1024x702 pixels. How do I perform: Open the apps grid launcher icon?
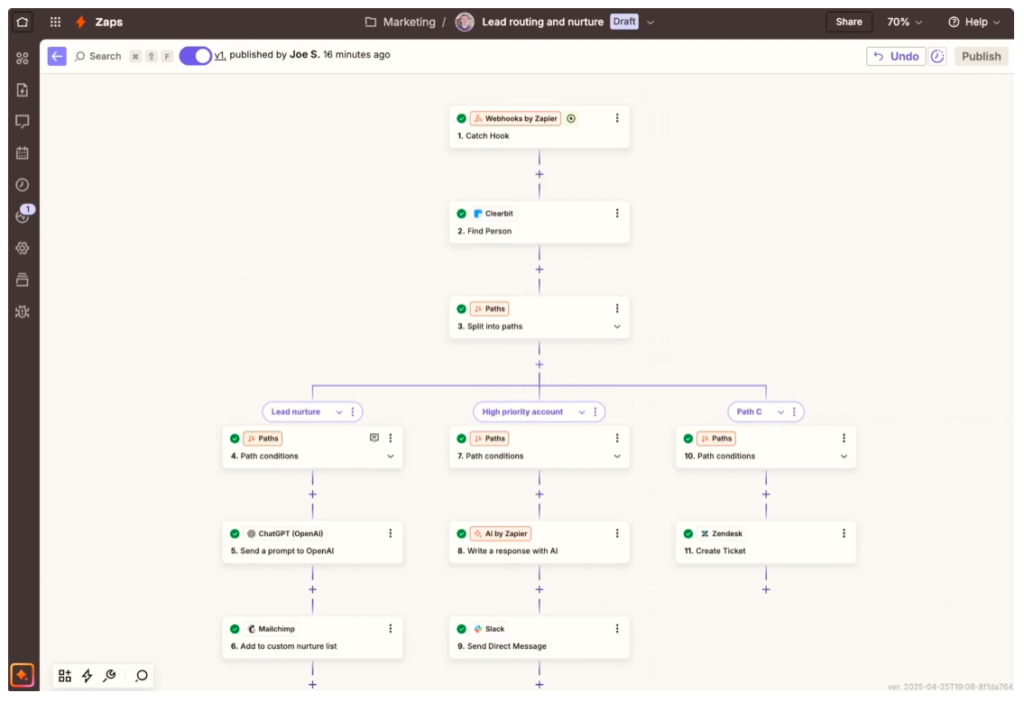pos(55,21)
